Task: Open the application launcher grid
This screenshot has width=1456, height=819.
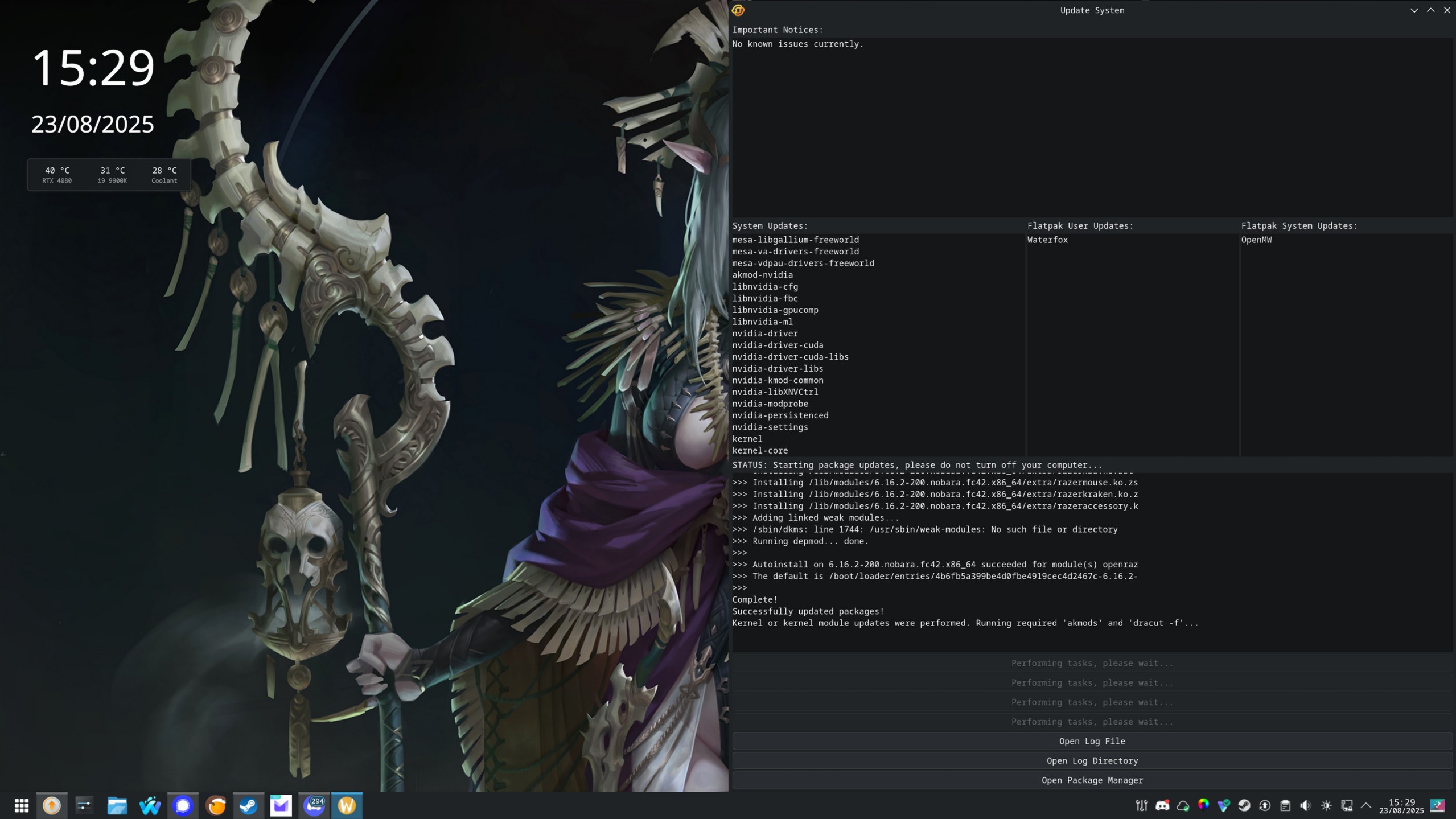Action: point(22,805)
